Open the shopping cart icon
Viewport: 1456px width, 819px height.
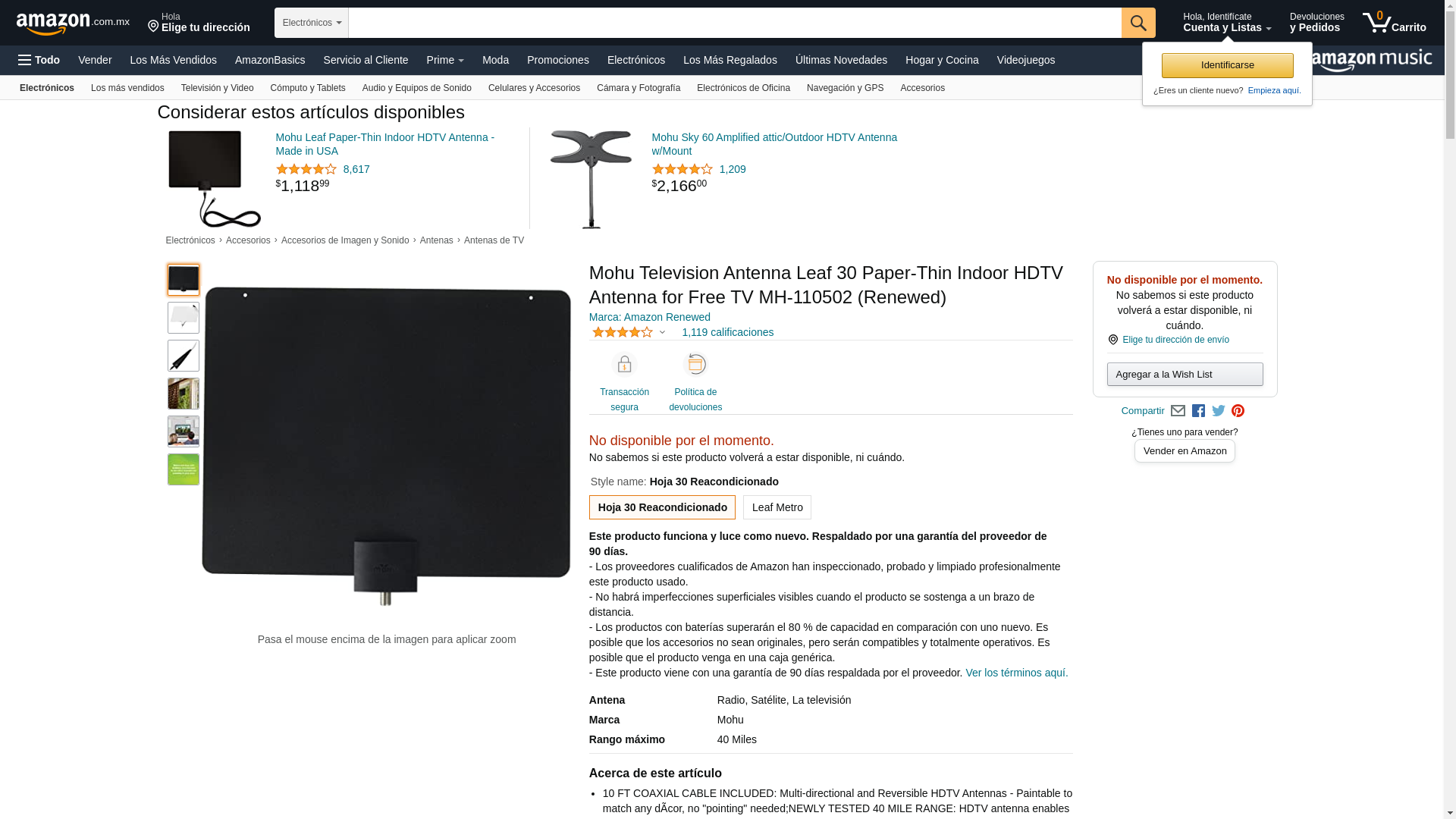coord(1394,23)
